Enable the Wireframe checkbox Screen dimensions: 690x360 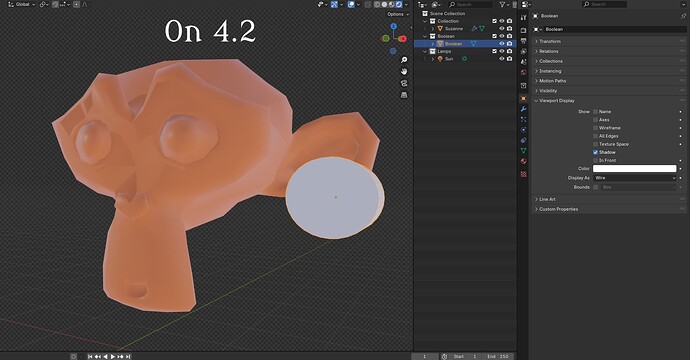595,128
